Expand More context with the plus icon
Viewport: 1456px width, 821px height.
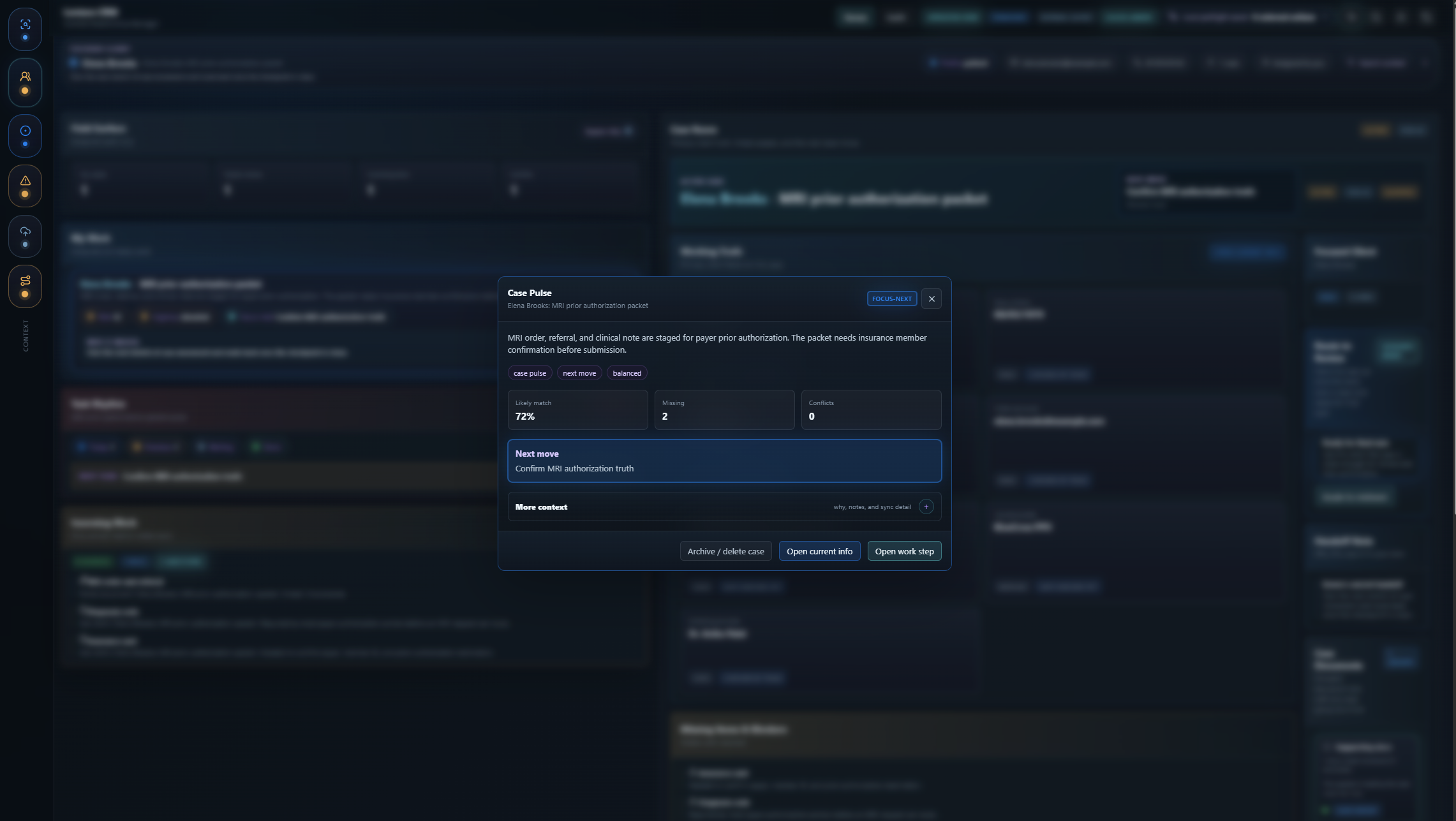tap(926, 507)
